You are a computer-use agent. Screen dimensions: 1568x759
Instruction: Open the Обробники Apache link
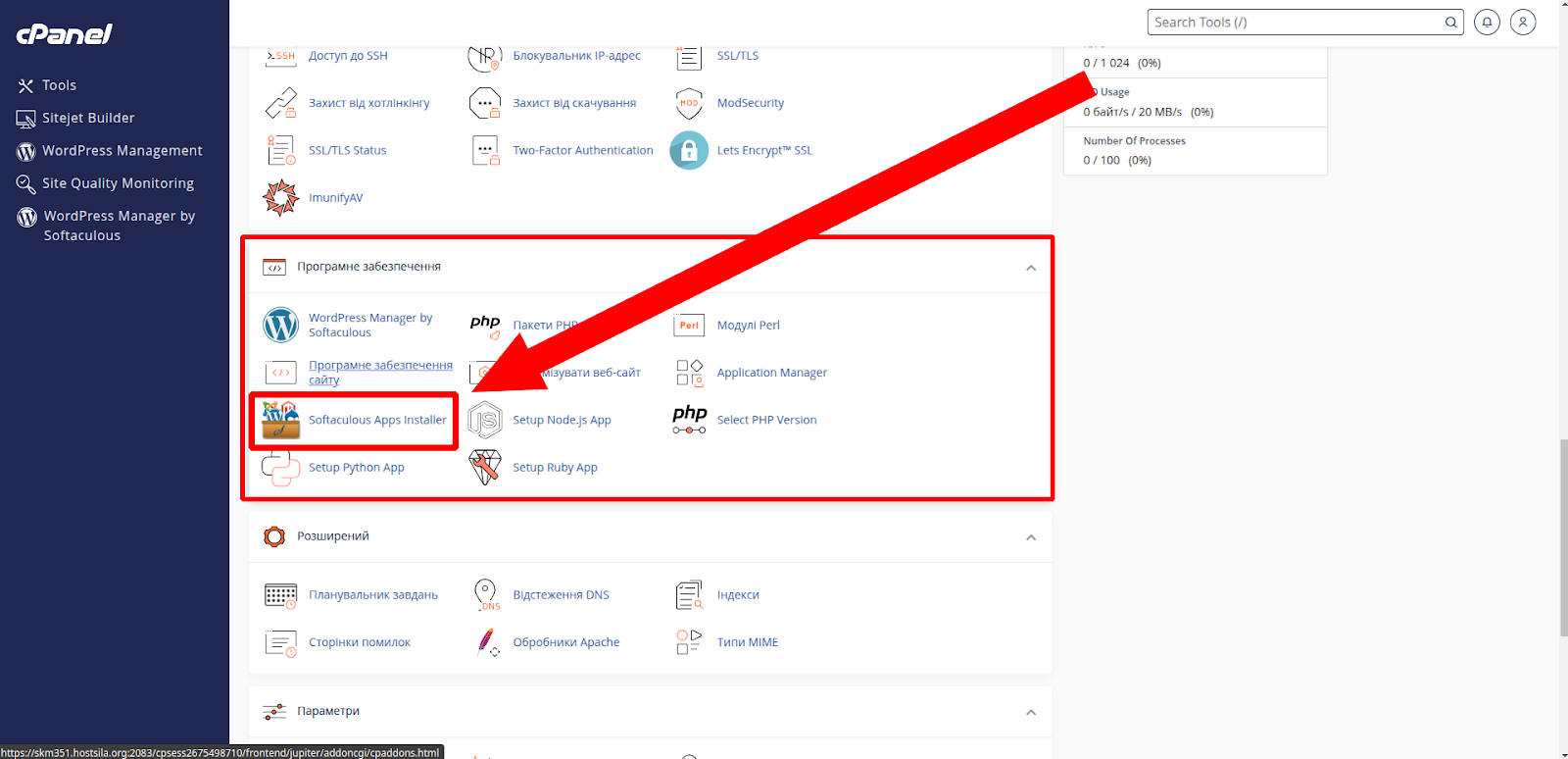point(565,642)
